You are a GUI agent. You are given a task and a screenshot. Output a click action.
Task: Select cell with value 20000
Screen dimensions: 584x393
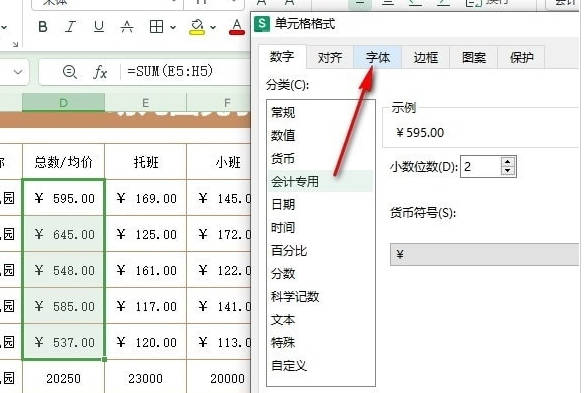[x=219, y=378]
